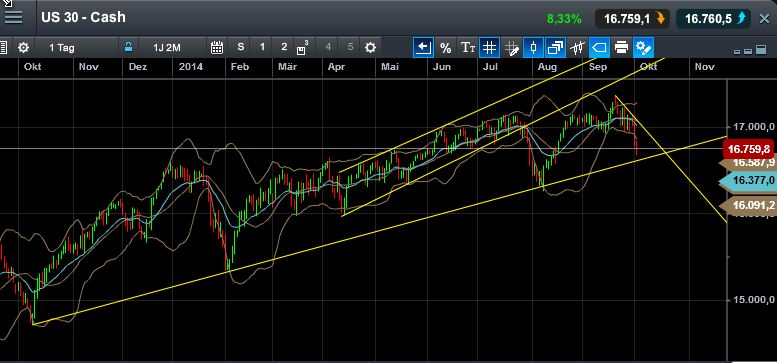
Task: Select the S layout preset
Action: click(241, 48)
